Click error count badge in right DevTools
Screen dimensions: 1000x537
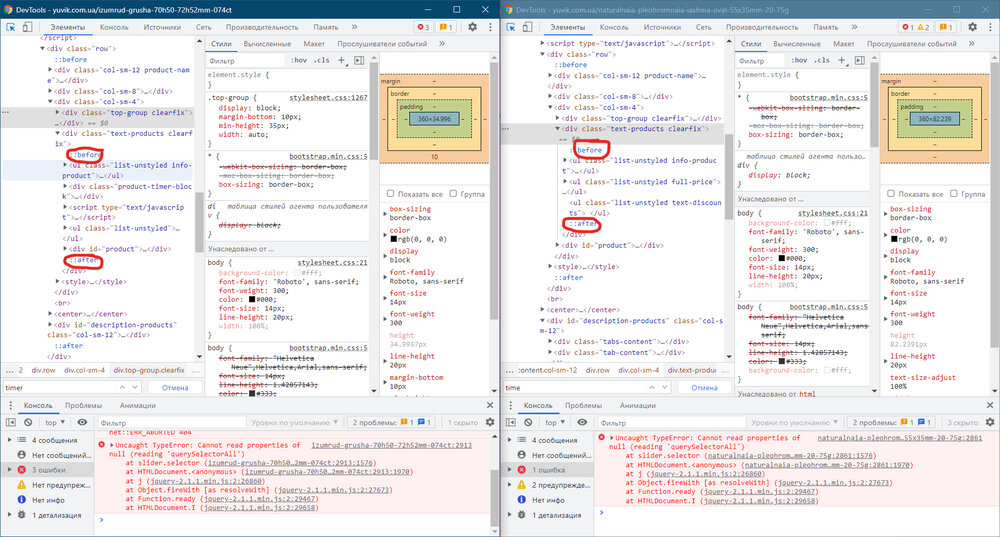(908, 27)
